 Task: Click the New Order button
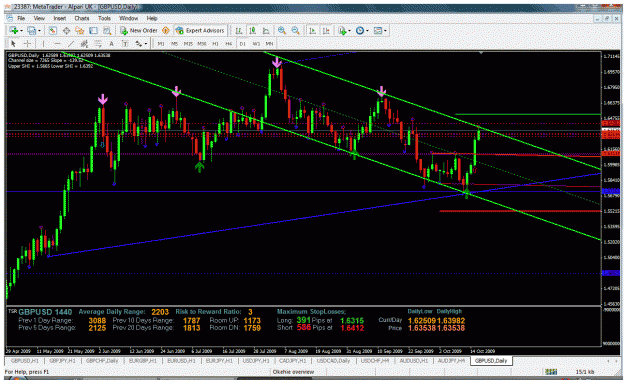click(x=139, y=31)
